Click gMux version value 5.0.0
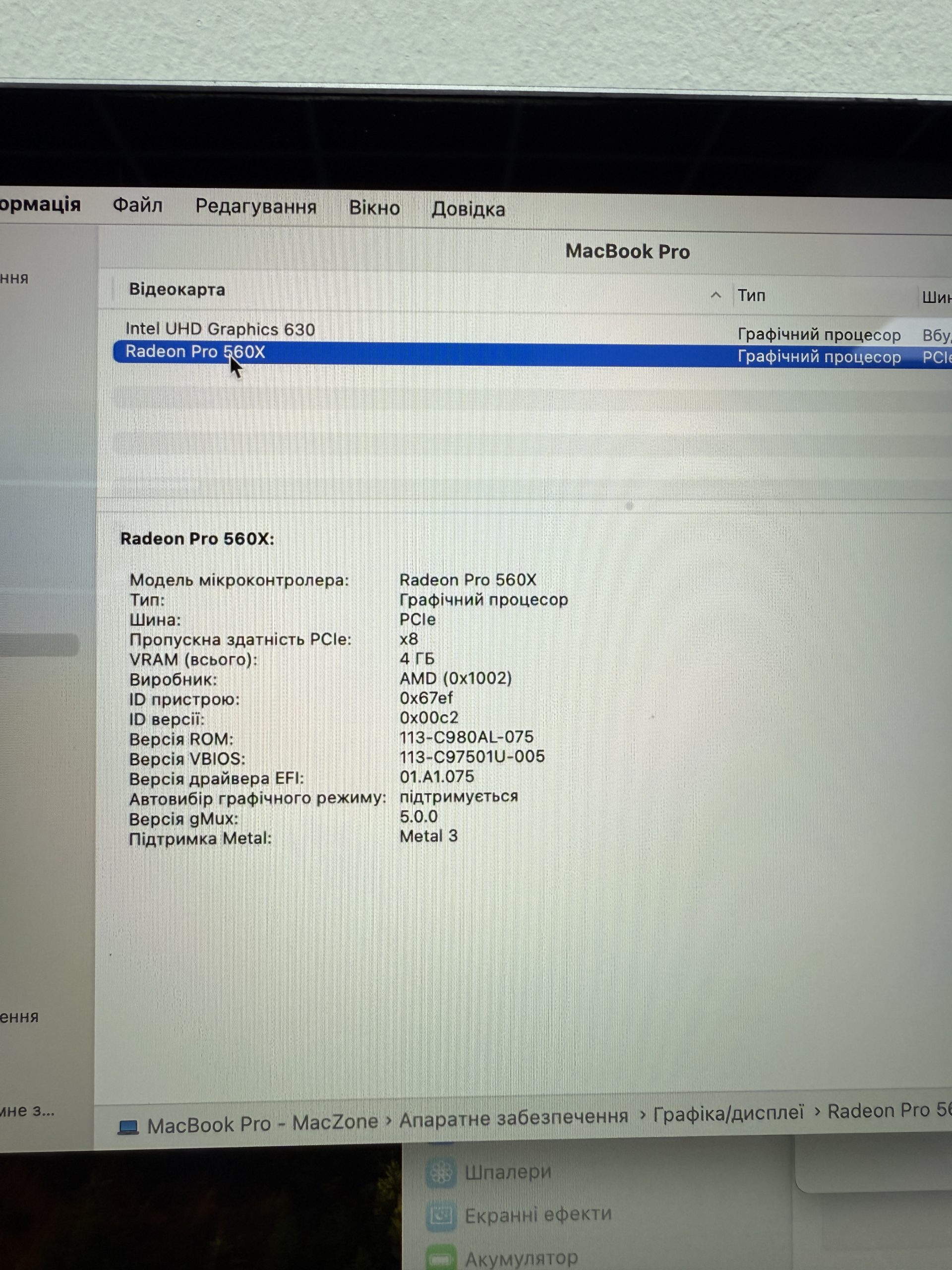Image resolution: width=952 pixels, height=1270 pixels. [419, 817]
